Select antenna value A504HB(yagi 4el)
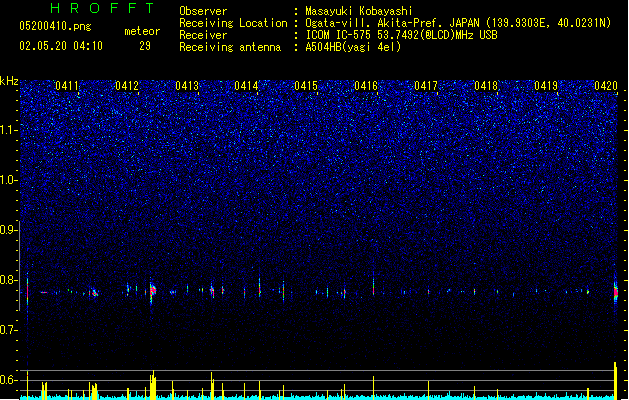Viewport: 629px width, 400px height. click(x=353, y=47)
